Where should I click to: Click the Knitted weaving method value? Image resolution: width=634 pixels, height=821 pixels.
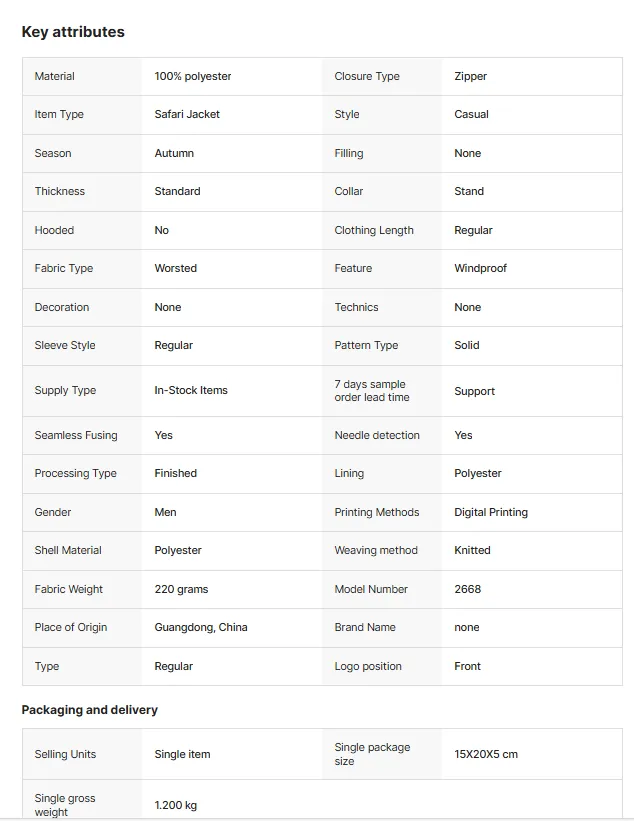[472, 550]
